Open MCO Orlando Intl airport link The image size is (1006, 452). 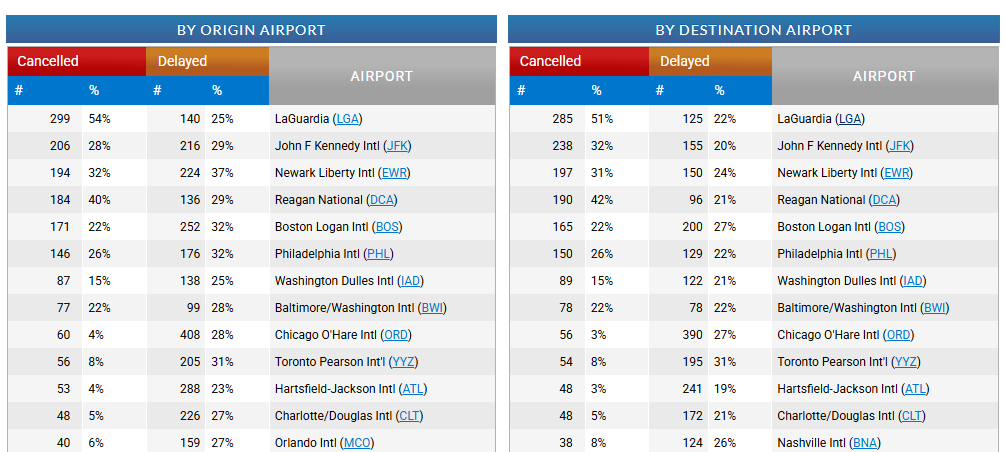point(357,442)
